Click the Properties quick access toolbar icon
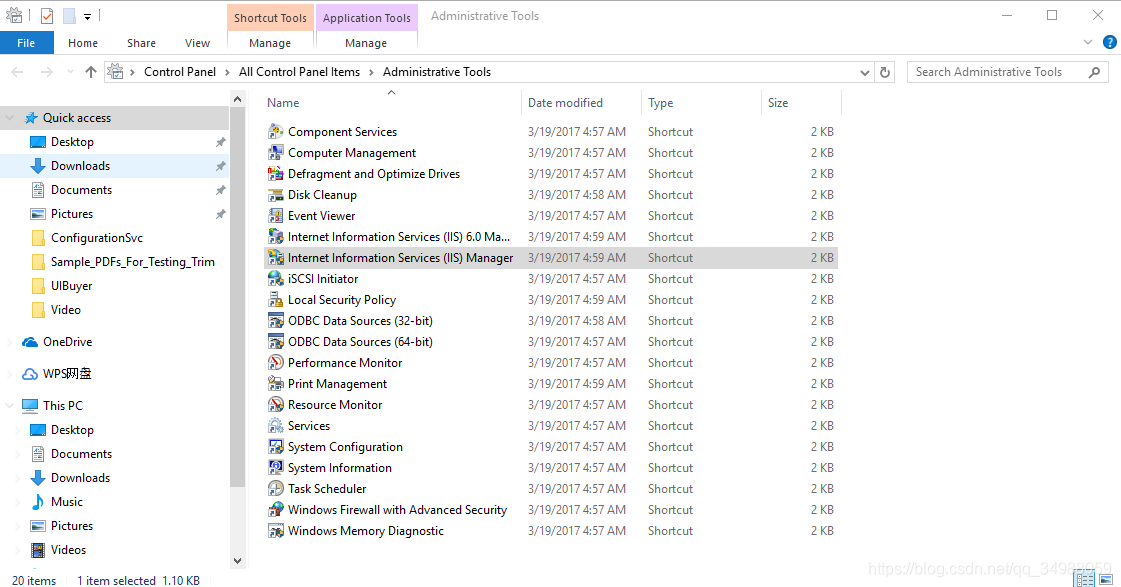Viewport: 1121px width, 587px height. tap(47, 16)
